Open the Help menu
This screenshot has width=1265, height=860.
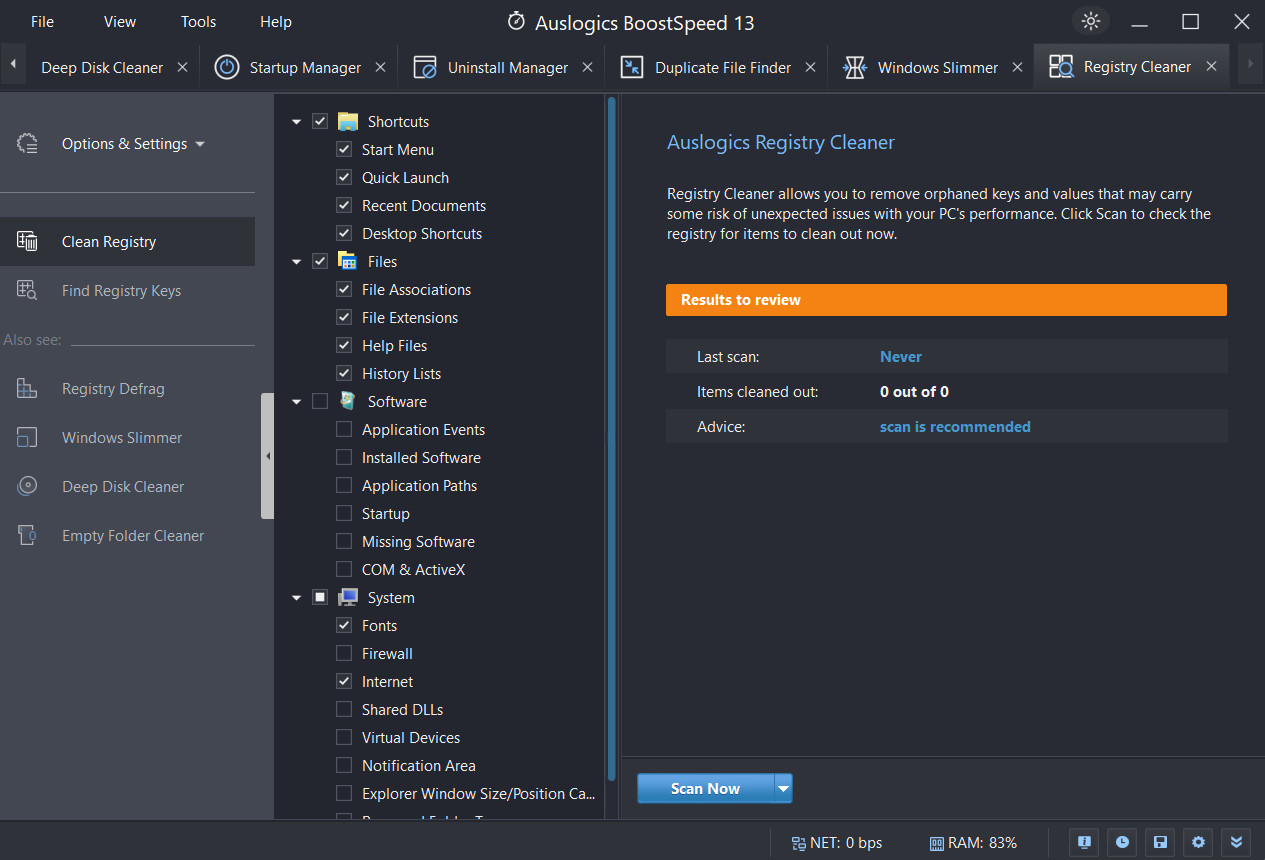[x=276, y=21]
